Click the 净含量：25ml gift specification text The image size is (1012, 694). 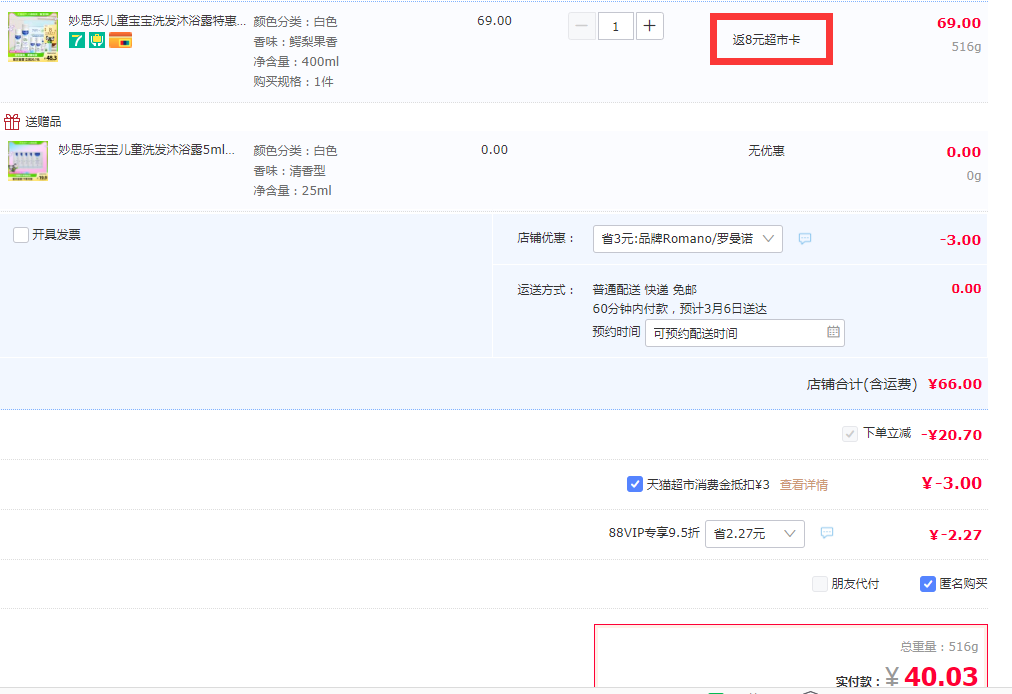pyautogui.click(x=292, y=190)
